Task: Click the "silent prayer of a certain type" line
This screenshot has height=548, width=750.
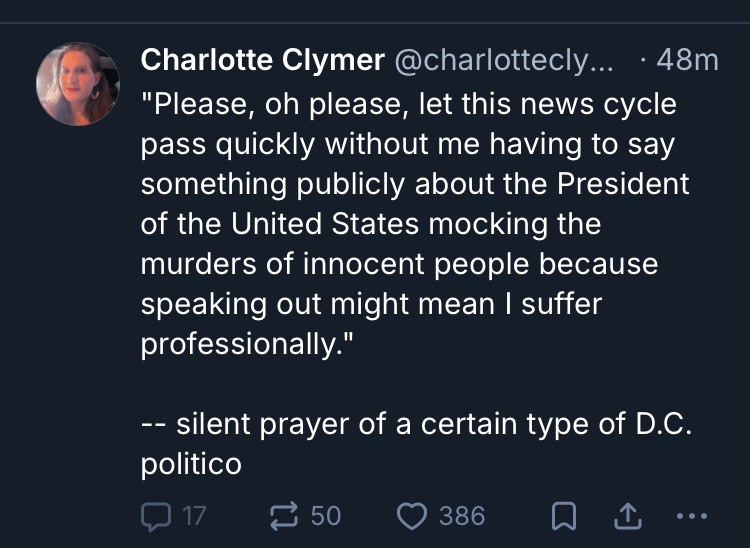Action: click(416, 423)
